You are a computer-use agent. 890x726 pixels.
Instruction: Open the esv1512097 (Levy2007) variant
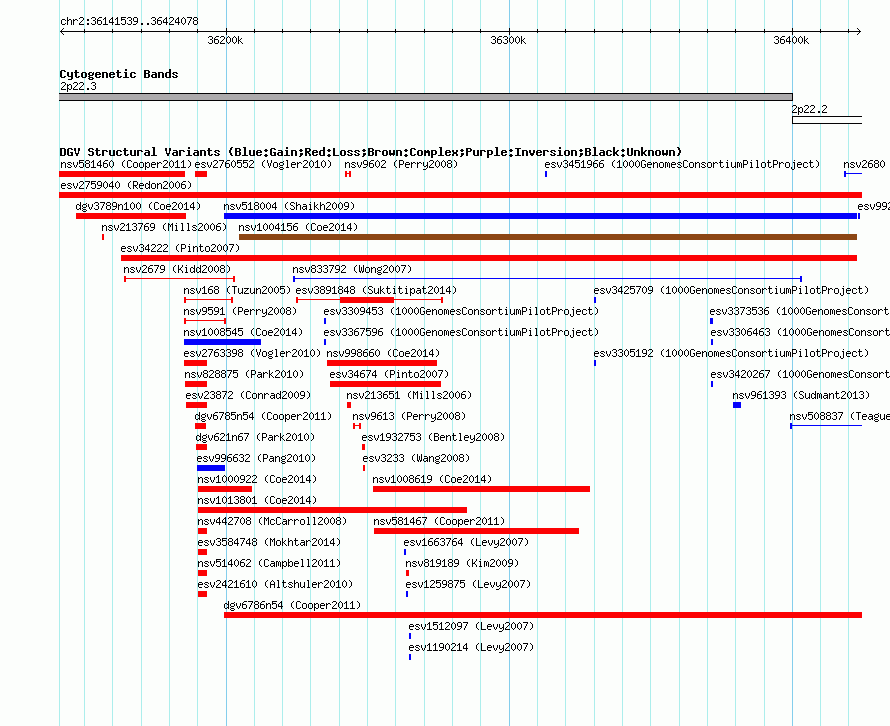pyautogui.click(x=471, y=627)
